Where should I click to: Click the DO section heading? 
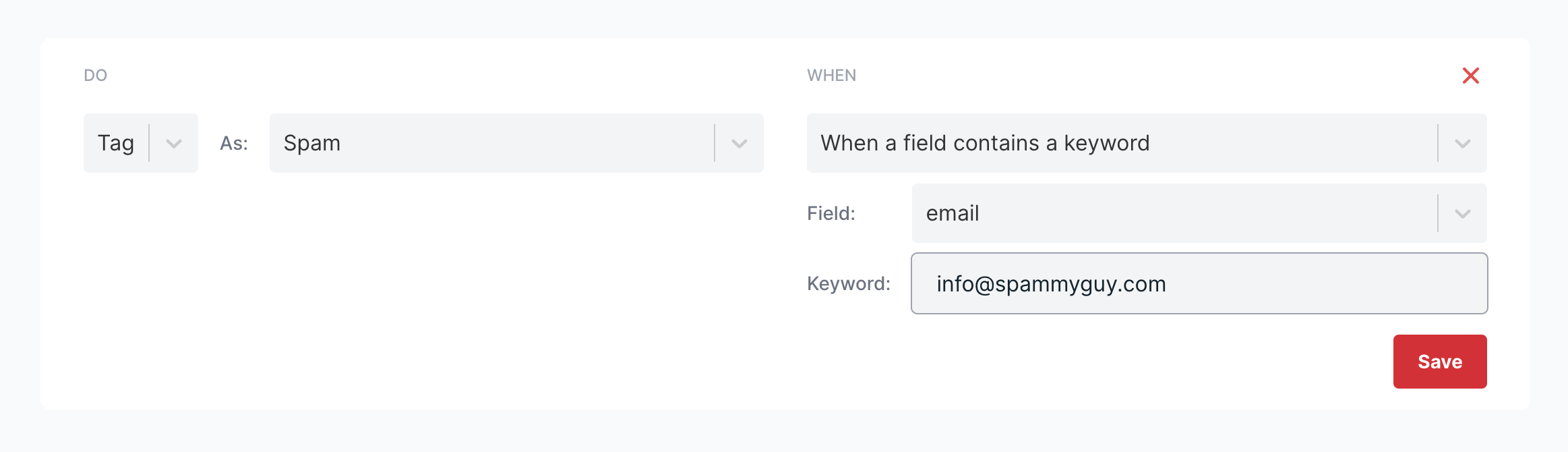pyautogui.click(x=96, y=76)
